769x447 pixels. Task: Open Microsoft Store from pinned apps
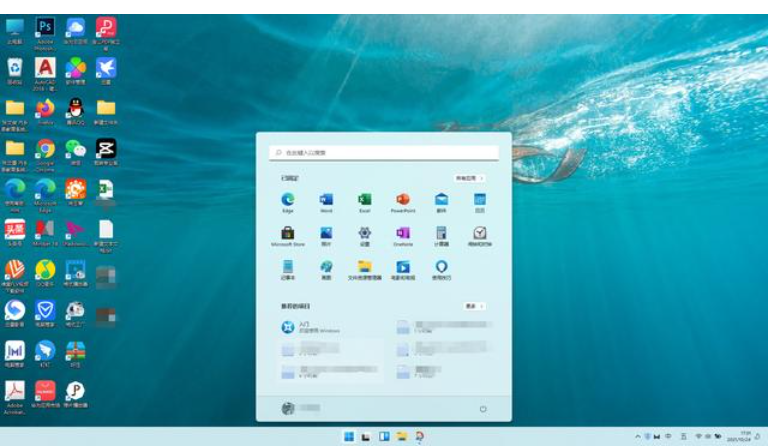(288, 236)
